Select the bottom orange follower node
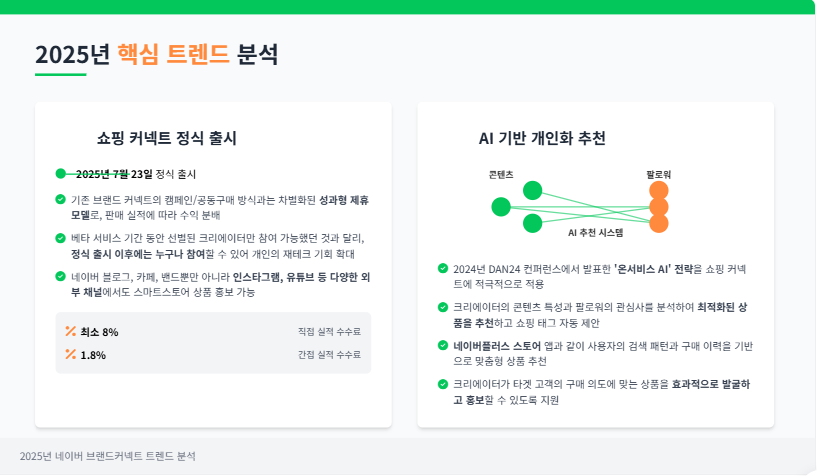Screen dimensions: 817x476 tap(658, 223)
